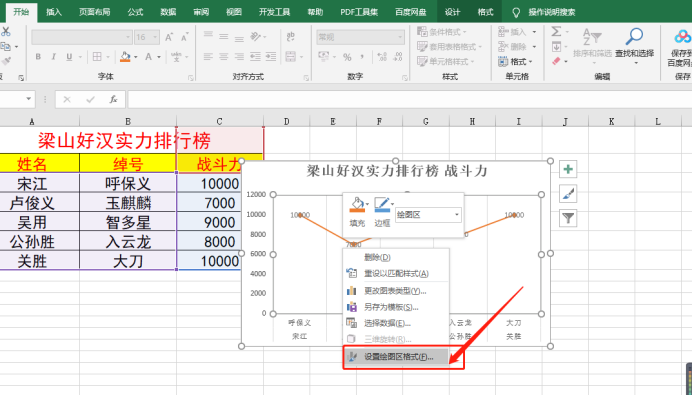Switch to the 设计 (Design) tab
The image size is (693, 395).
click(x=452, y=12)
